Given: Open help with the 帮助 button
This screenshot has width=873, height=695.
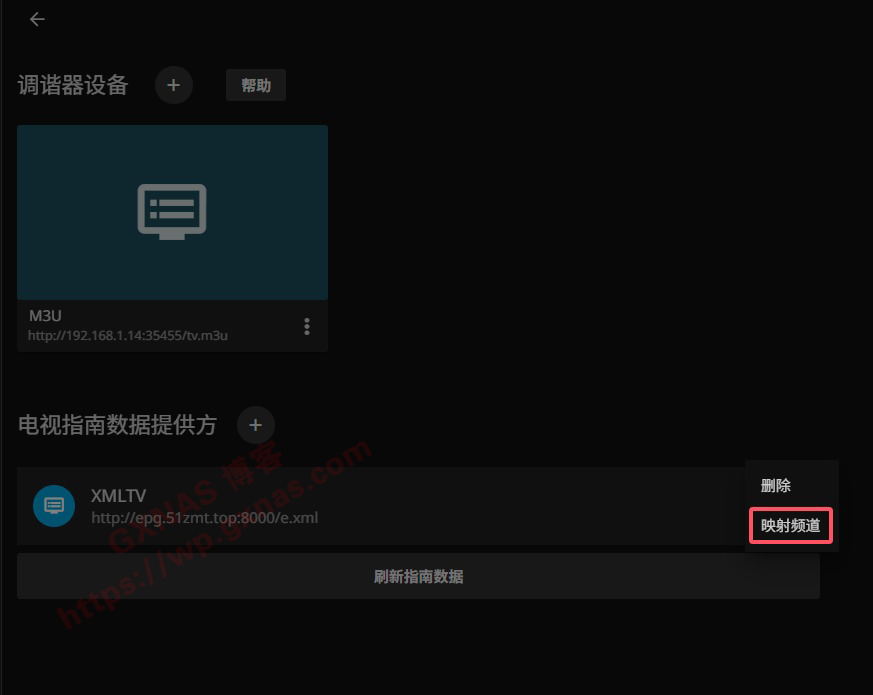Looking at the screenshot, I should coord(256,85).
